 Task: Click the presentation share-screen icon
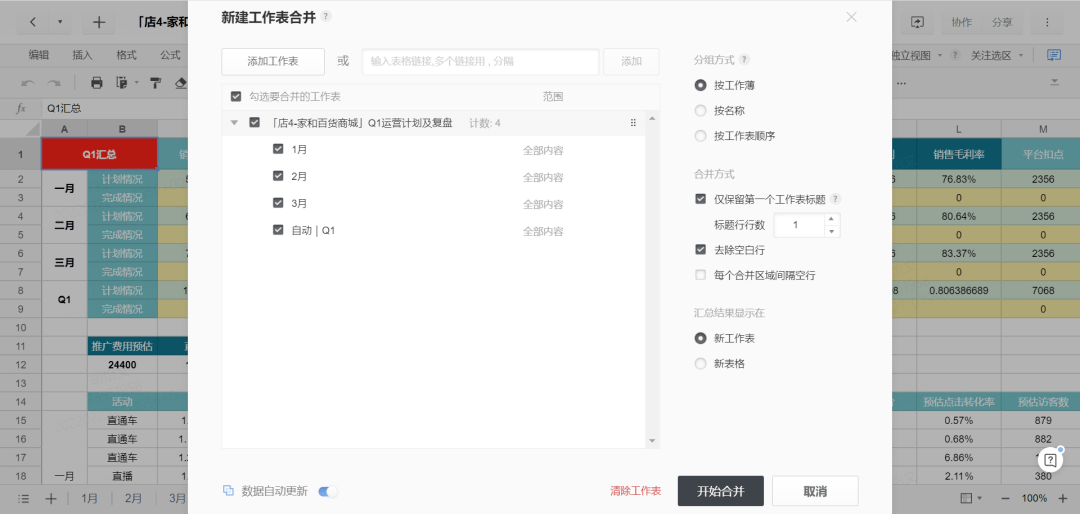coord(917,22)
